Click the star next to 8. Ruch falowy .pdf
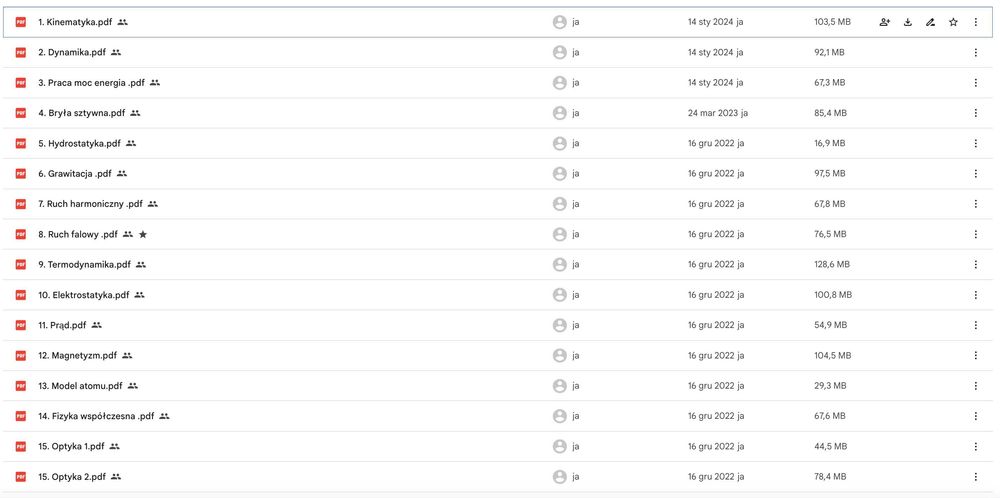Viewport: 1000px width, 498px height. point(143,234)
